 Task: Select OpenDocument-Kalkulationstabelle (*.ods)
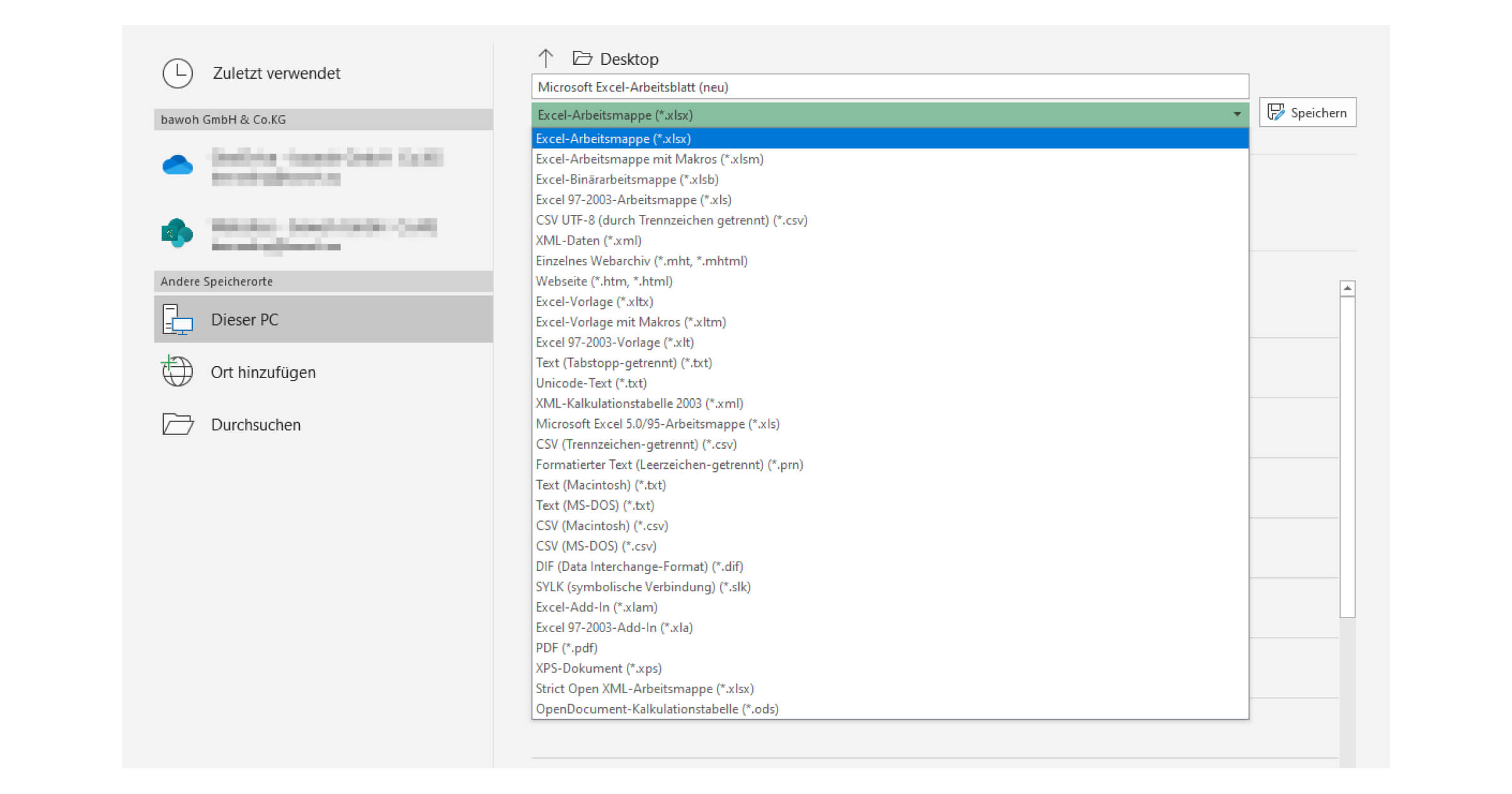click(x=656, y=708)
